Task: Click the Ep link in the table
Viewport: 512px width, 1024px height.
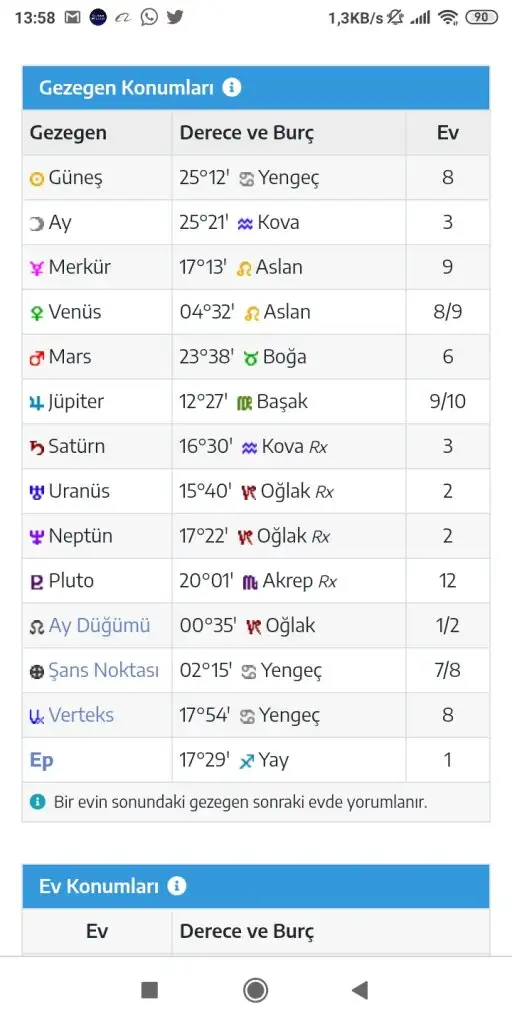Action: 41,760
